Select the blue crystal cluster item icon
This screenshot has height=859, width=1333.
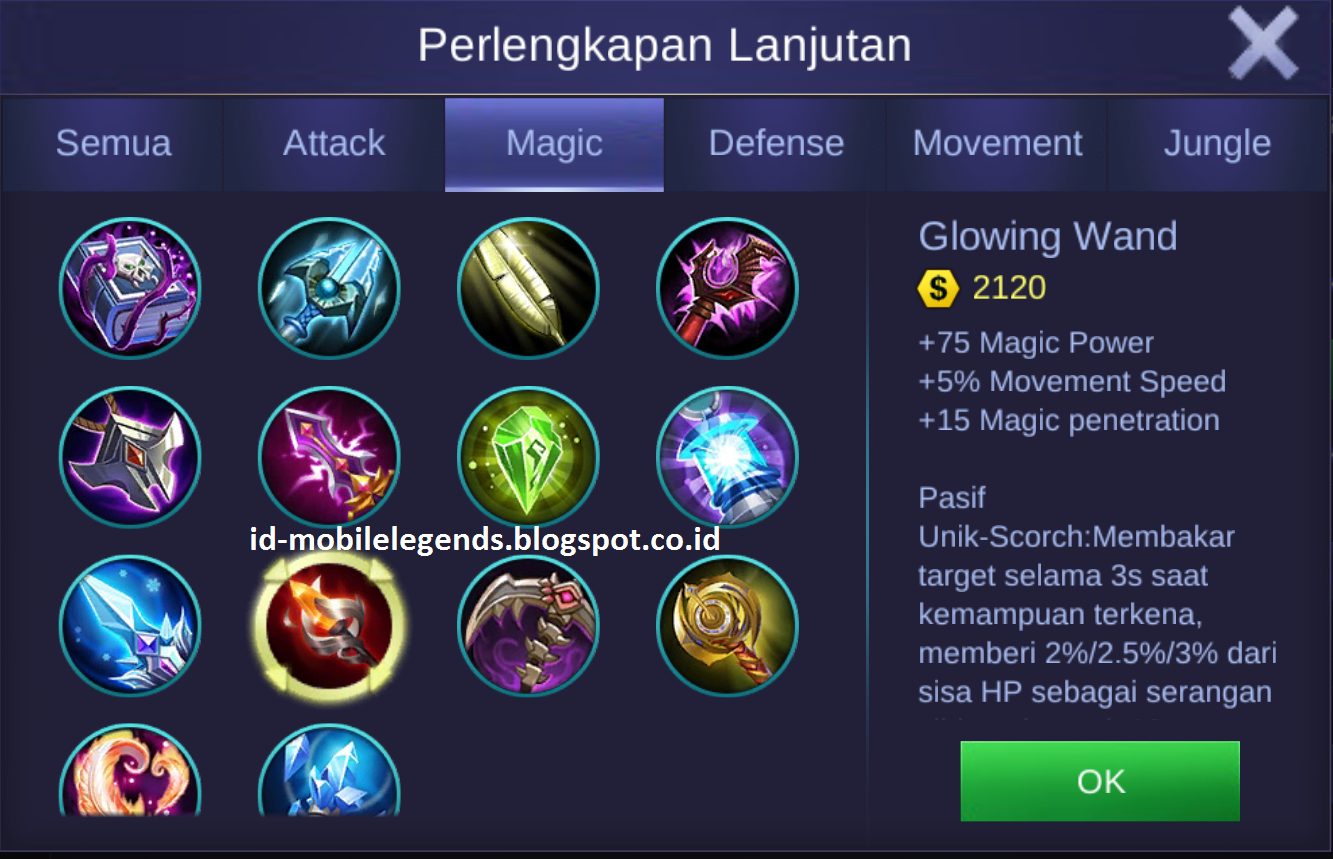click(329, 769)
